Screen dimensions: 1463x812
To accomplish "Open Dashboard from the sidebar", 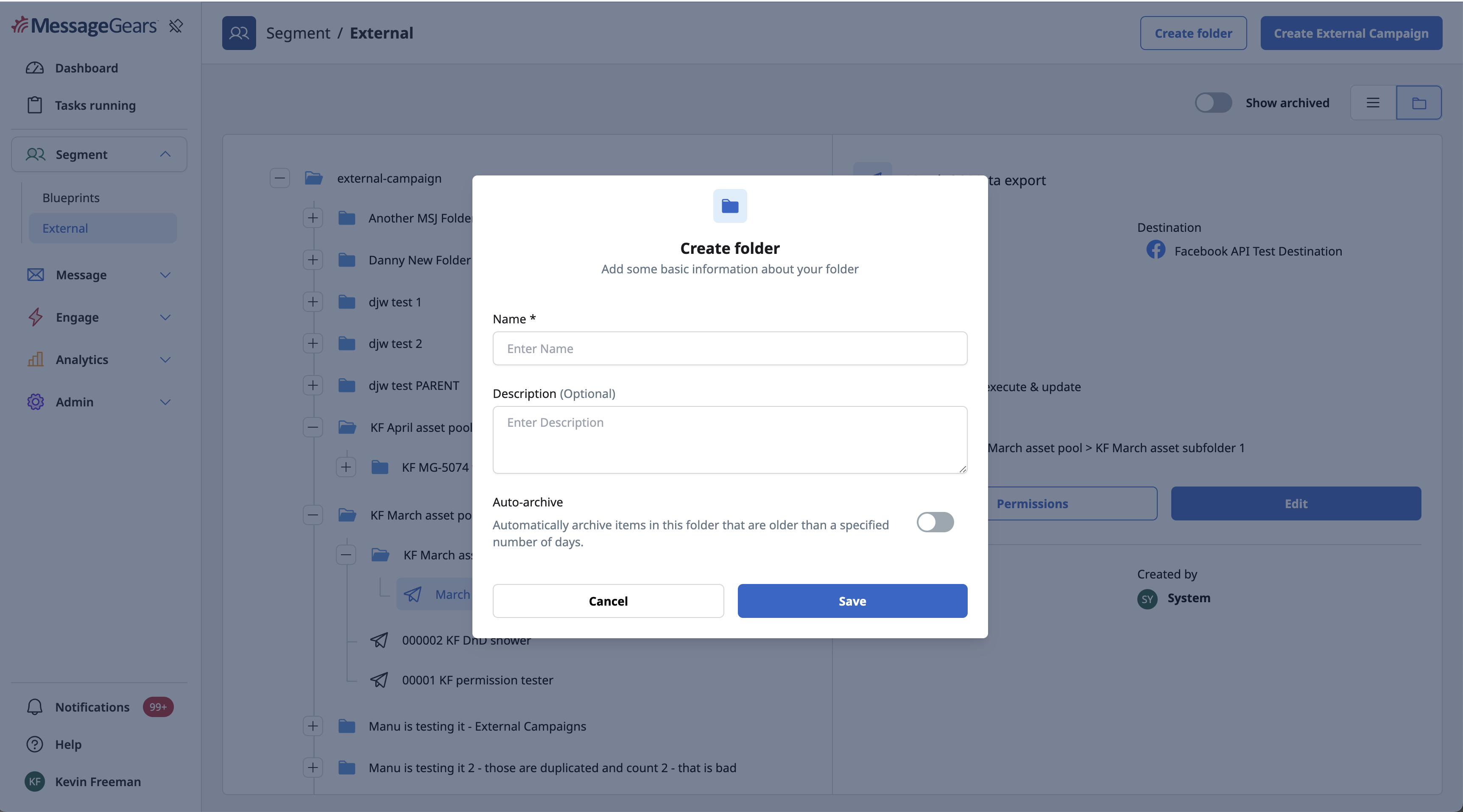I will click(87, 68).
